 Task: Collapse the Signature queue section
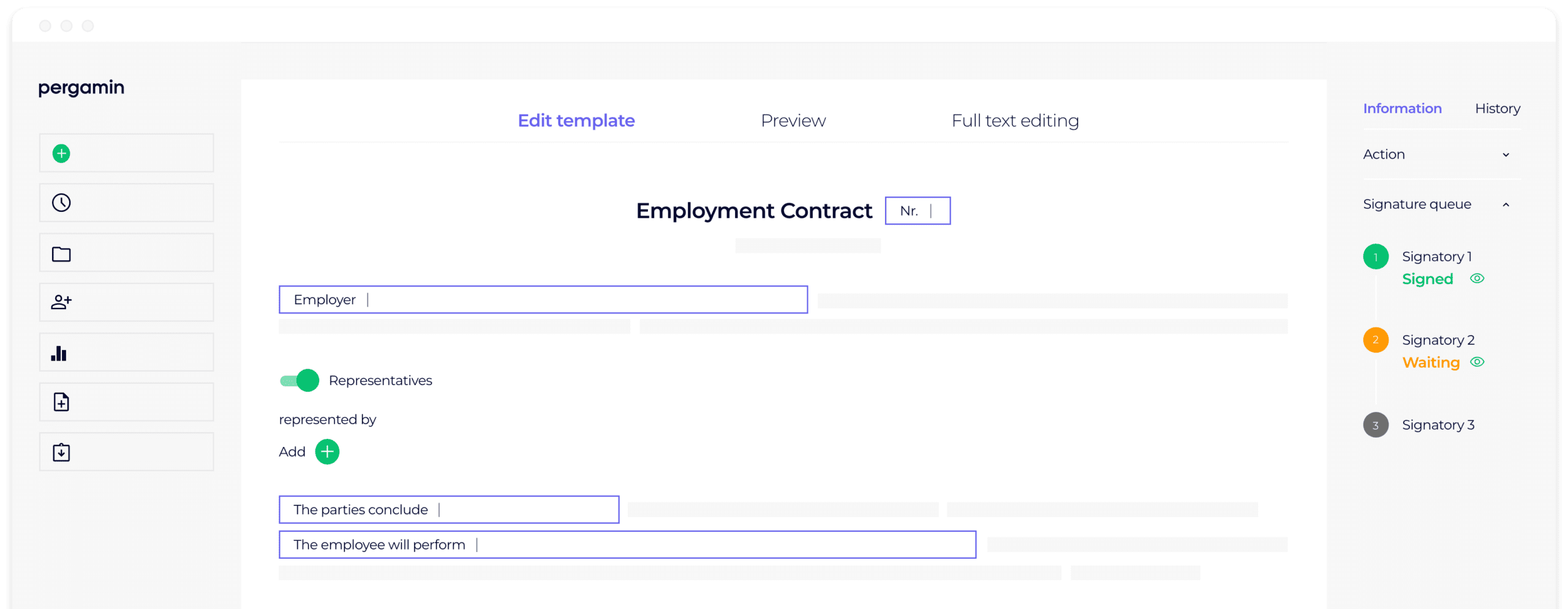click(1505, 204)
